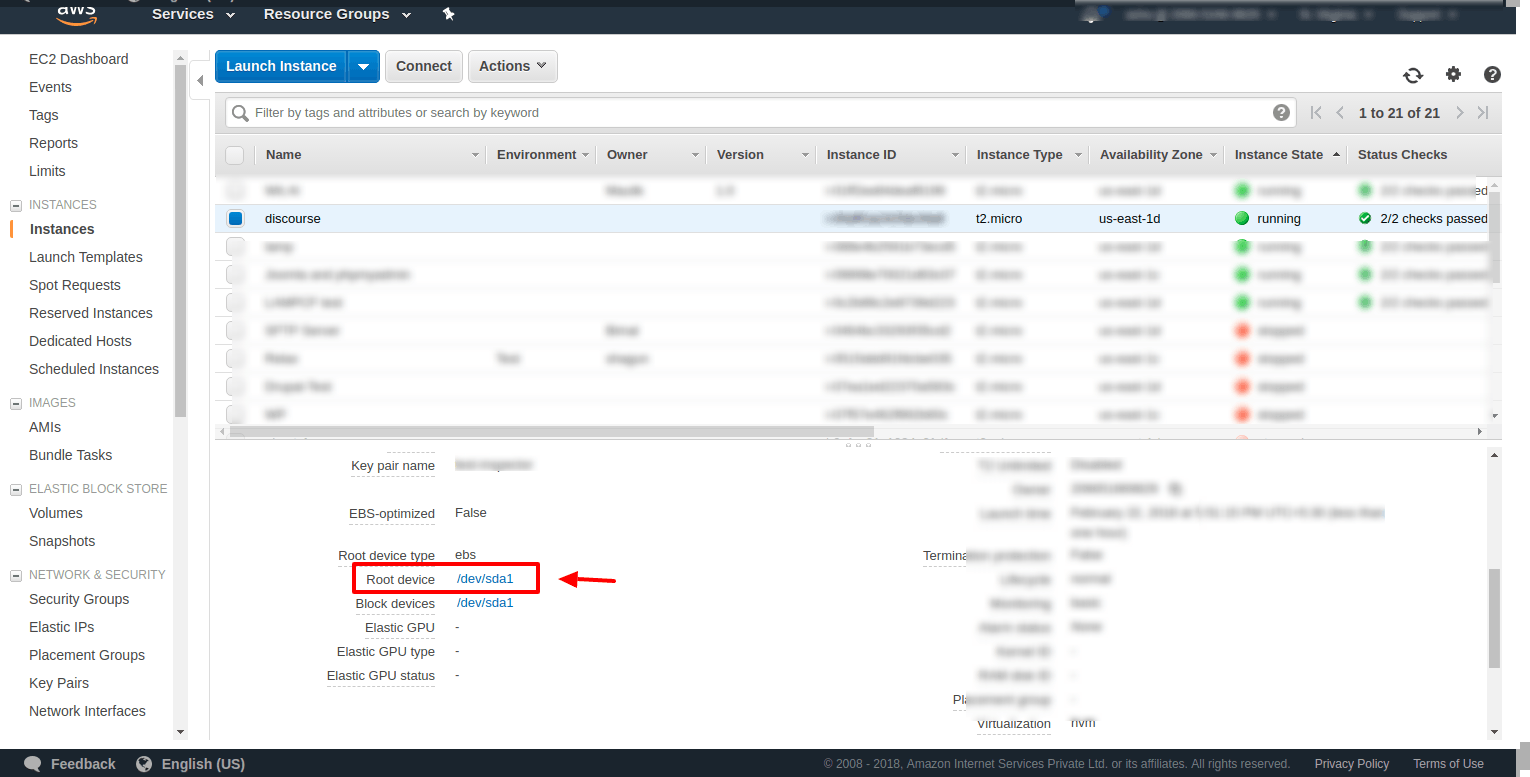Open the Availability Zone column filter dropdown
The height and width of the screenshot is (777, 1530).
coord(1215,155)
